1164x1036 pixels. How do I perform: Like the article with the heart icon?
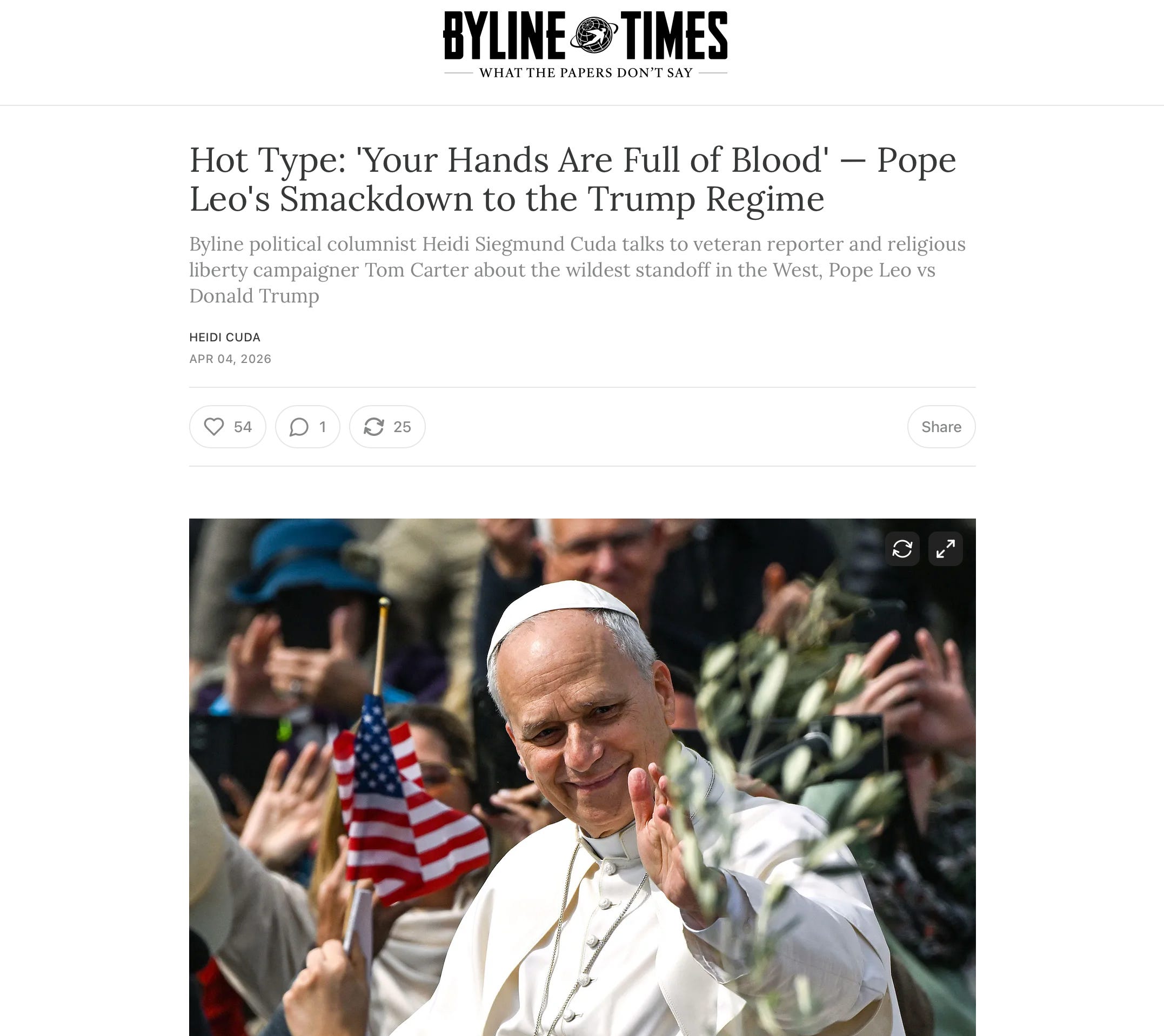pos(214,426)
